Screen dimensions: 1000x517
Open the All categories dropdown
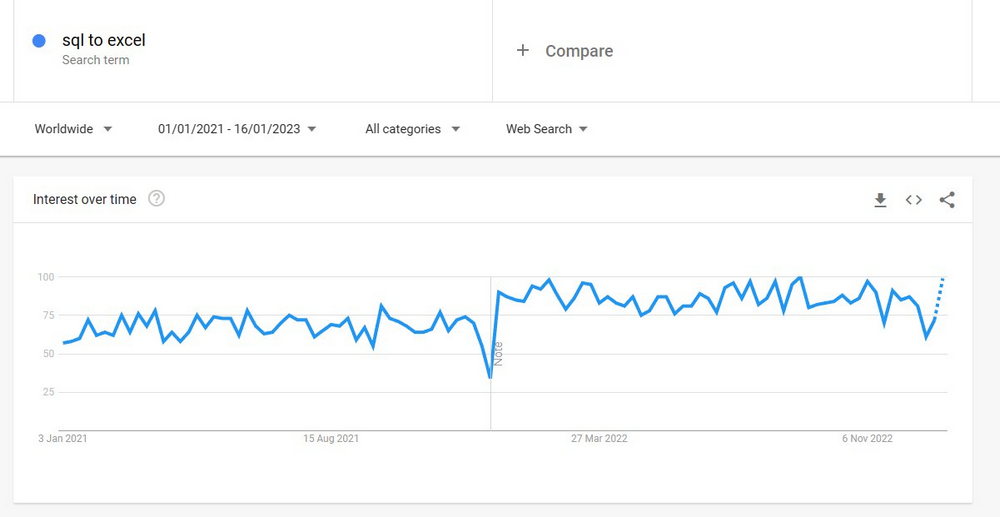pos(412,129)
